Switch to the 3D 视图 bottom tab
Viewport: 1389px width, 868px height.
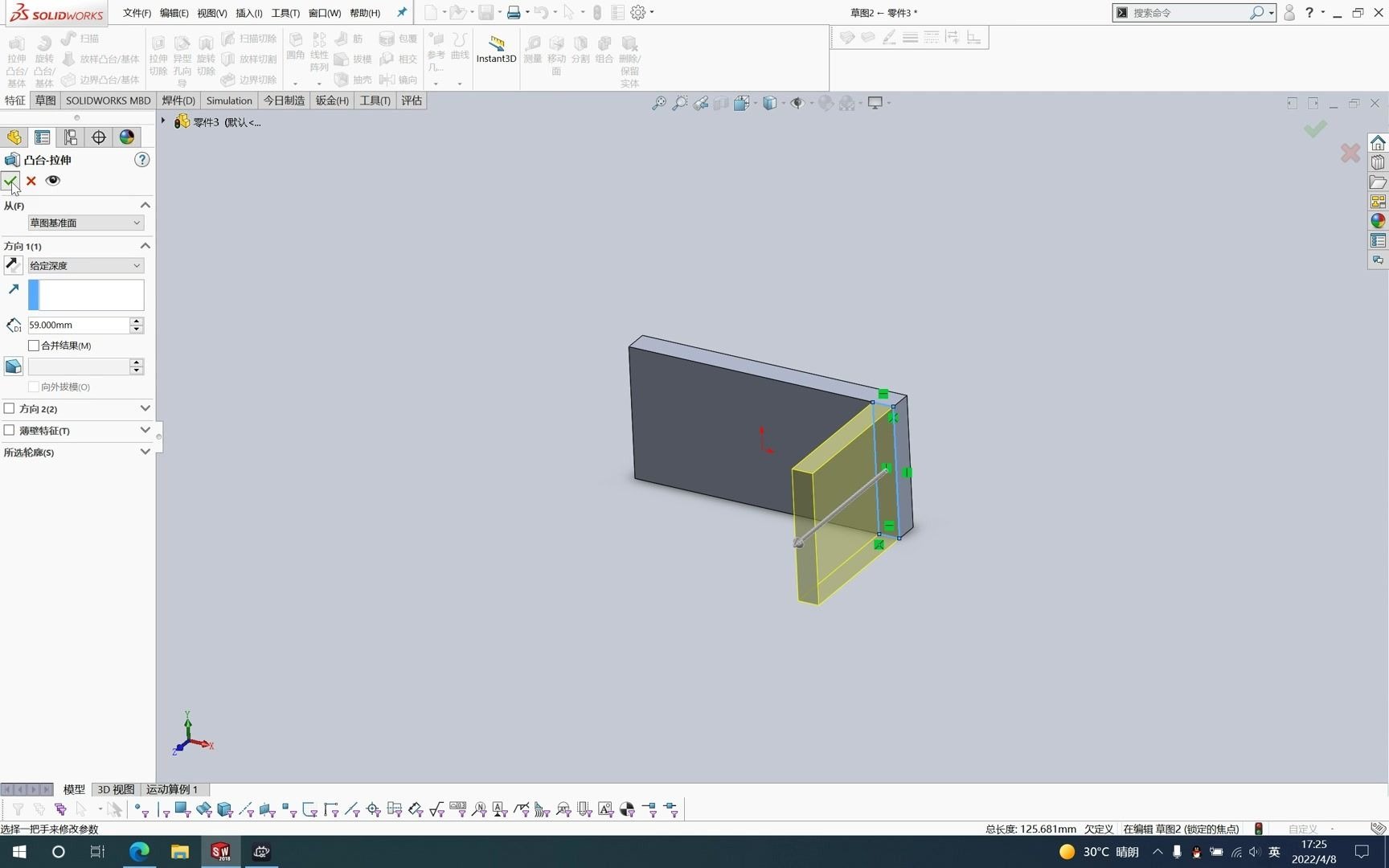pyautogui.click(x=116, y=789)
